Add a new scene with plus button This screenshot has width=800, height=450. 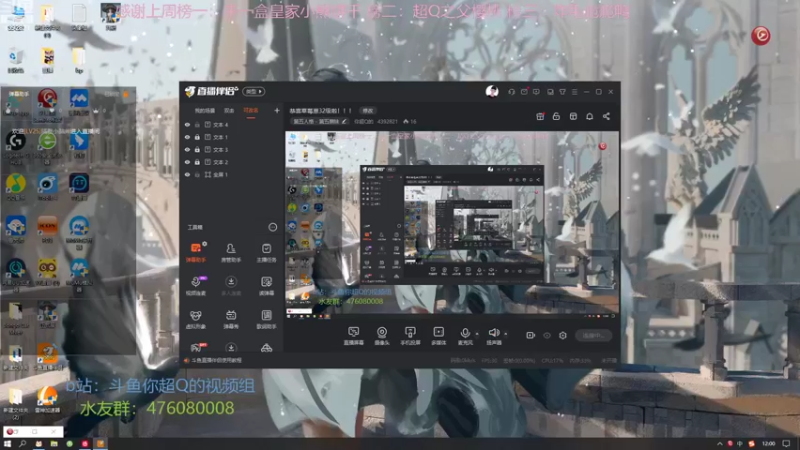277,110
